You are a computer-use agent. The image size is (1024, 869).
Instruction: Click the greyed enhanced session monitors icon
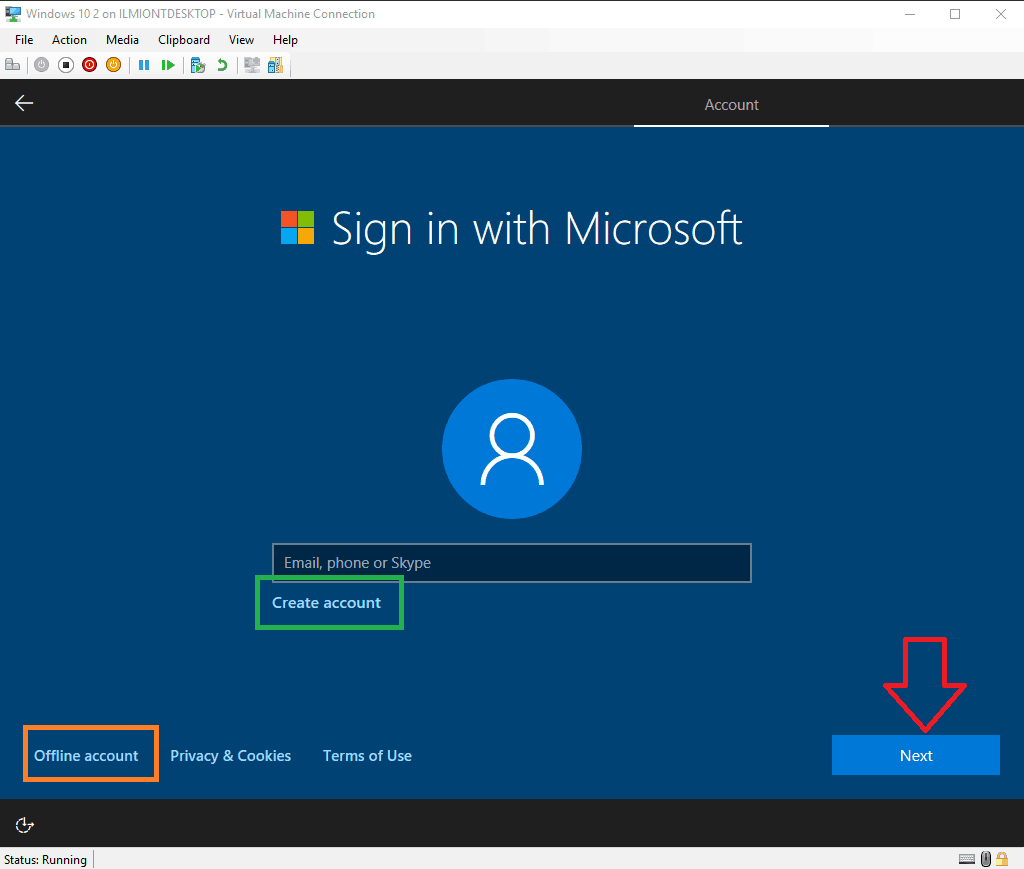click(x=251, y=65)
